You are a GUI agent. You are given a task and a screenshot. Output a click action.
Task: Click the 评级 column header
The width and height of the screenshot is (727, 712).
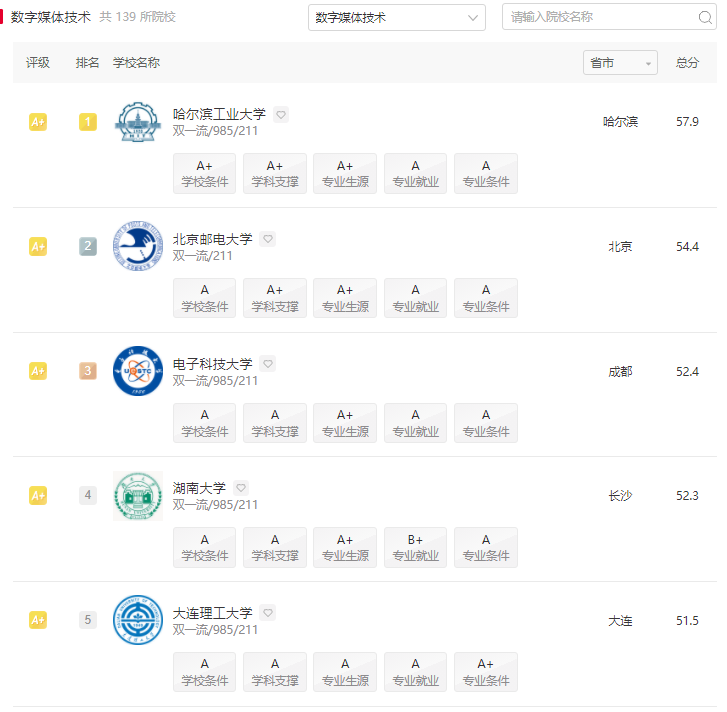click(38, 63)
